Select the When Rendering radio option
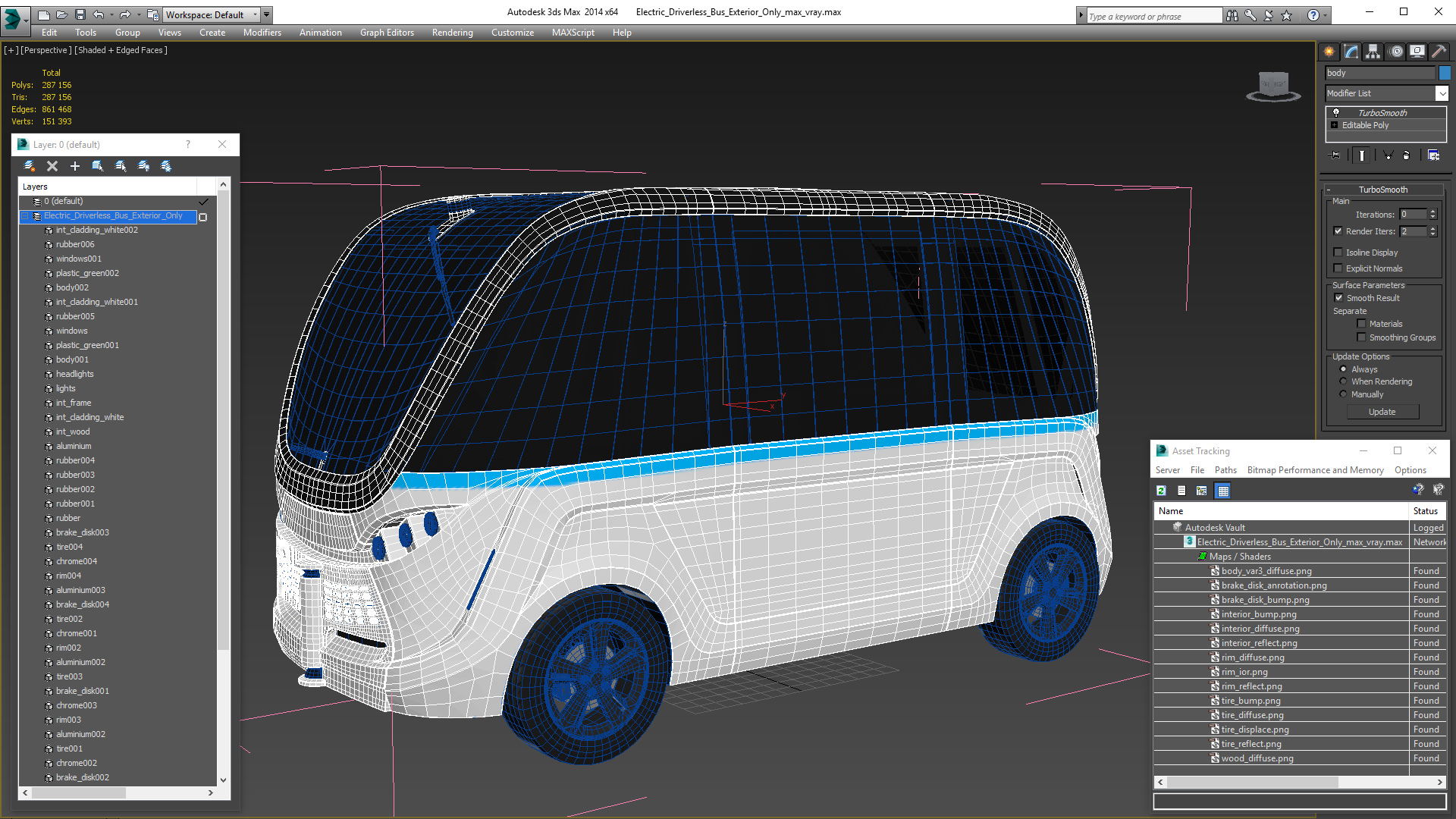The height and width of the screenshot is (819, 1456). click(1343, 381)
